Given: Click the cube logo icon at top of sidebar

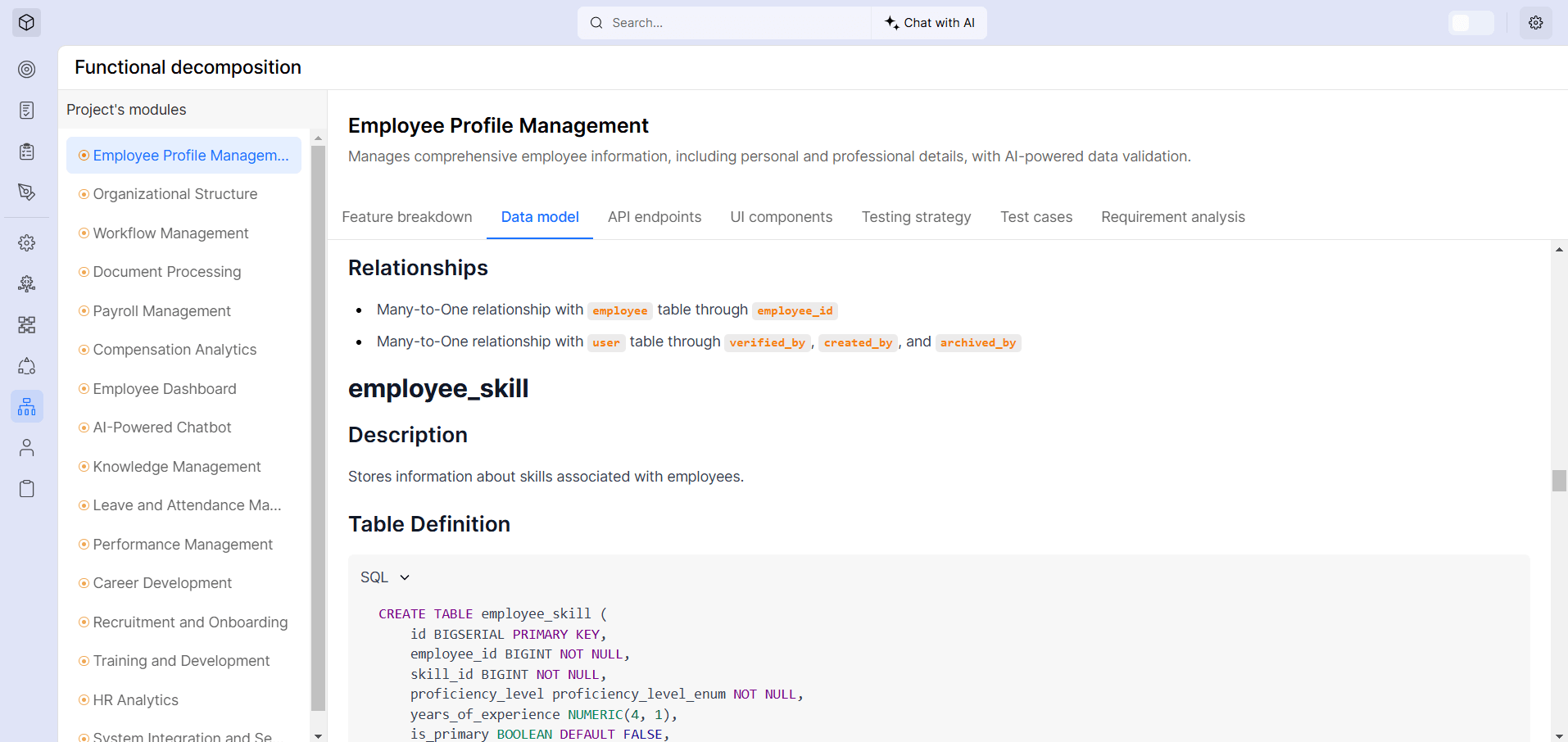Looking at the screenshot, I should (26, 22).
